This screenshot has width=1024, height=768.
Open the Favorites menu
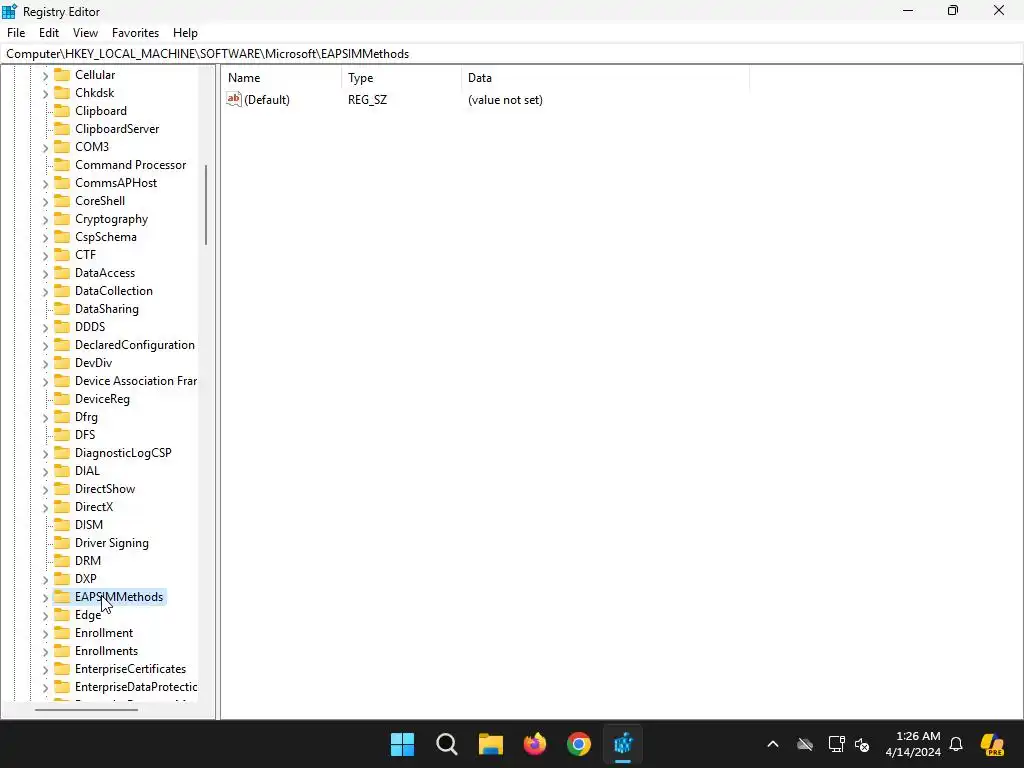click(x=135, y=33)
